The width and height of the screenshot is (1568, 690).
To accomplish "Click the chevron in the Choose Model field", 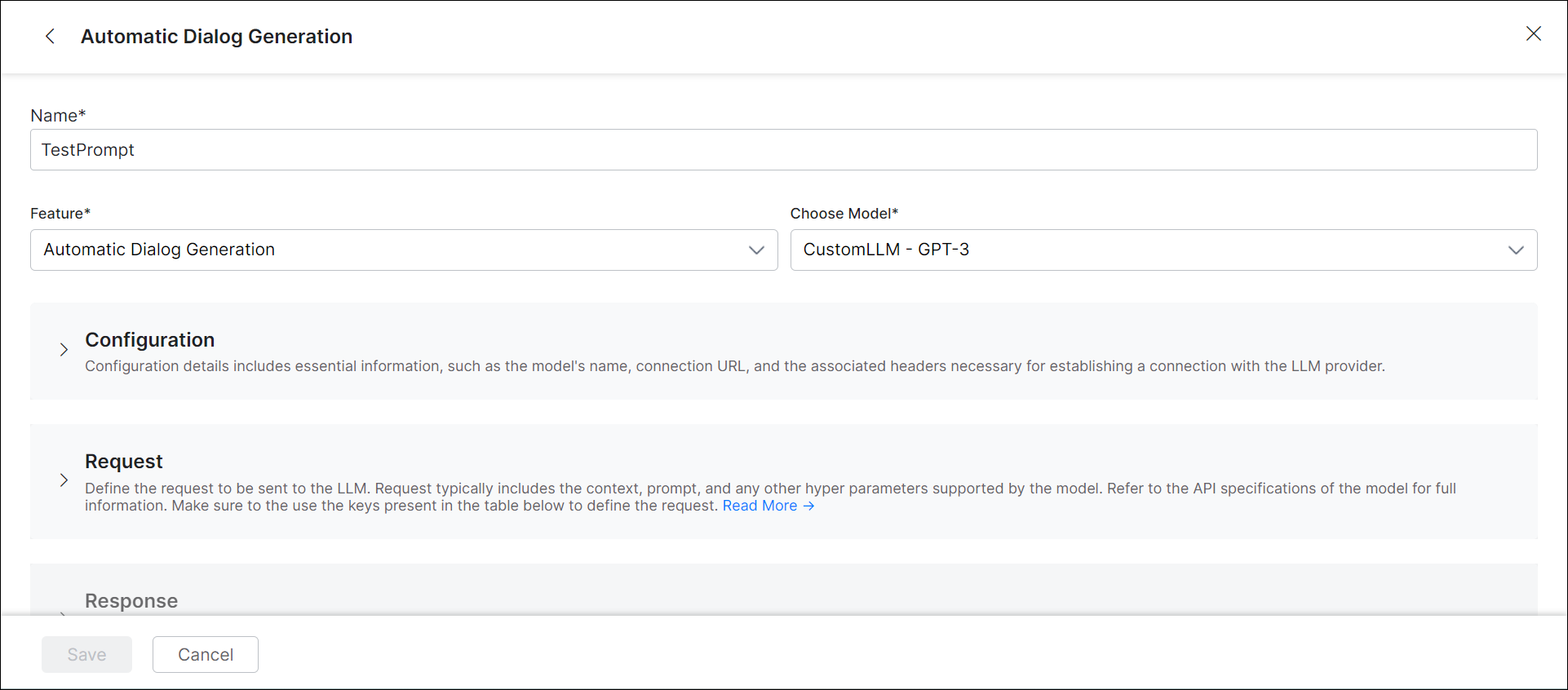I will (1516, 250).
